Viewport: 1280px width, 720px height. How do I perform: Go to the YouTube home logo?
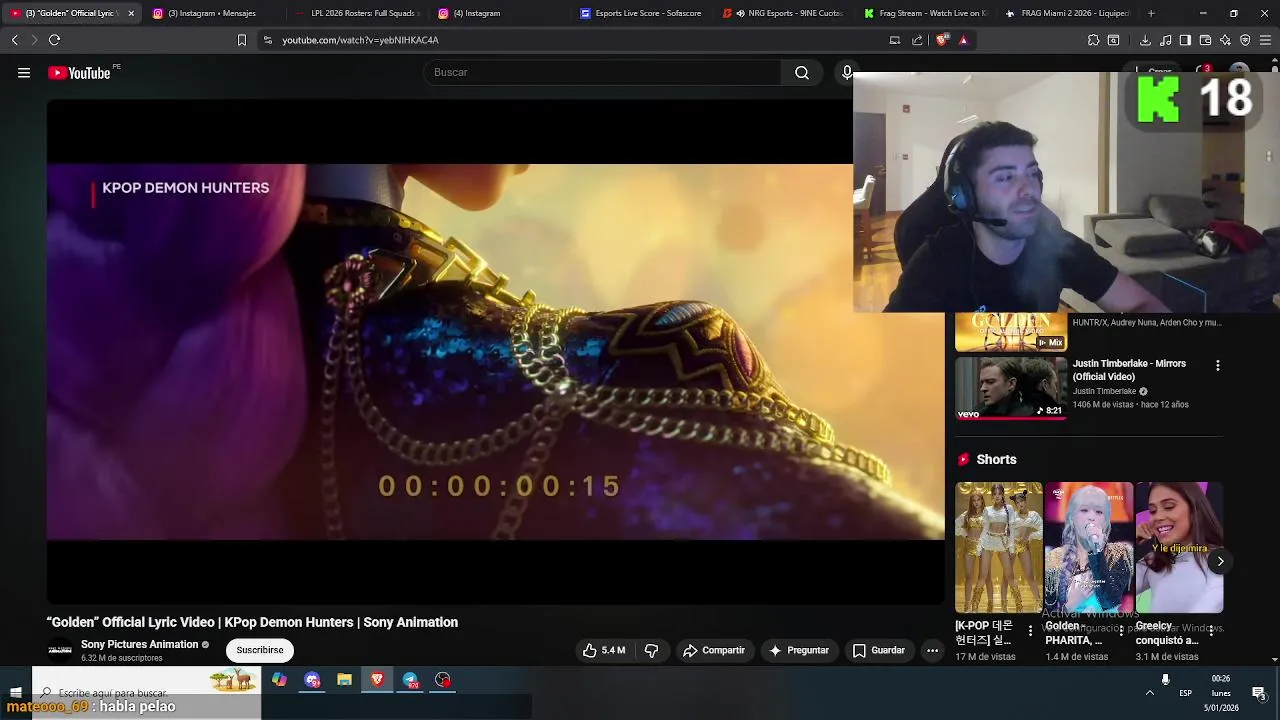(80, 73)
